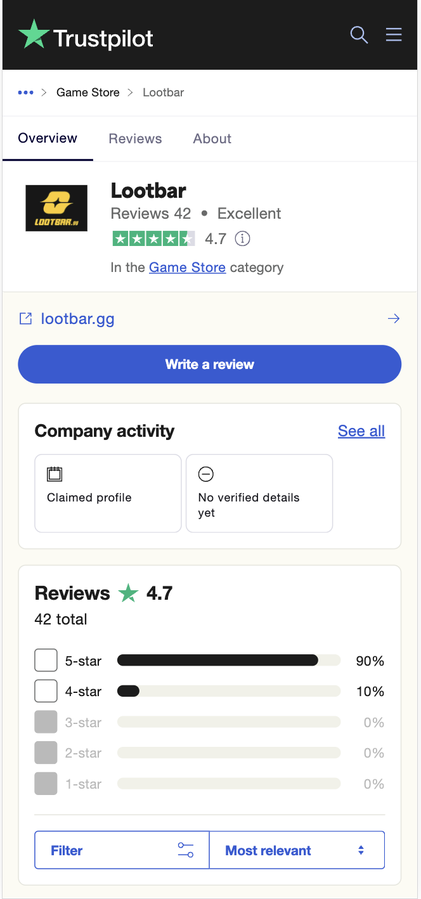
Task: Check the 5-star filter checkbox
Action: (46, 660)
